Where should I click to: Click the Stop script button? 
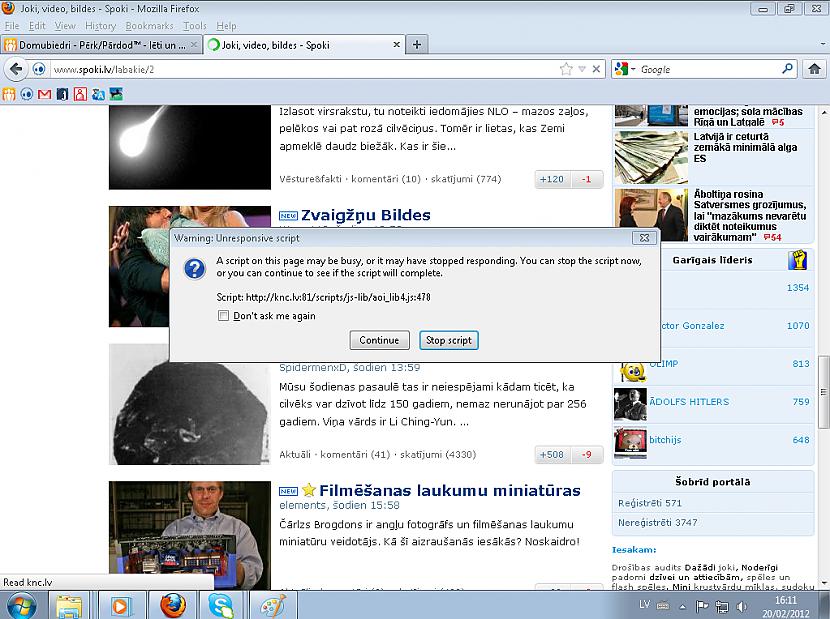[x=449, y=340]
